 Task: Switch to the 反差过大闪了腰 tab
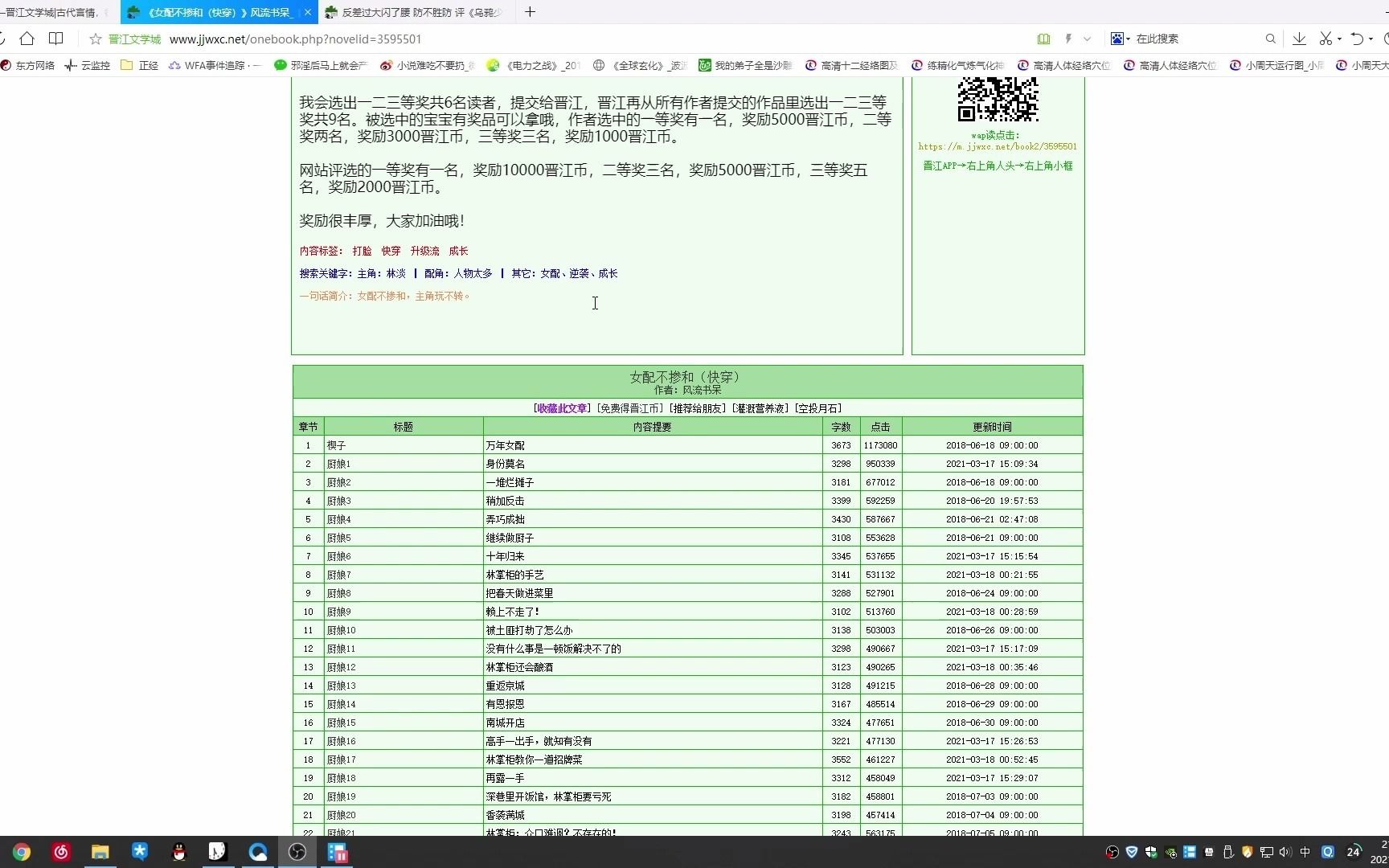[416, 12]
